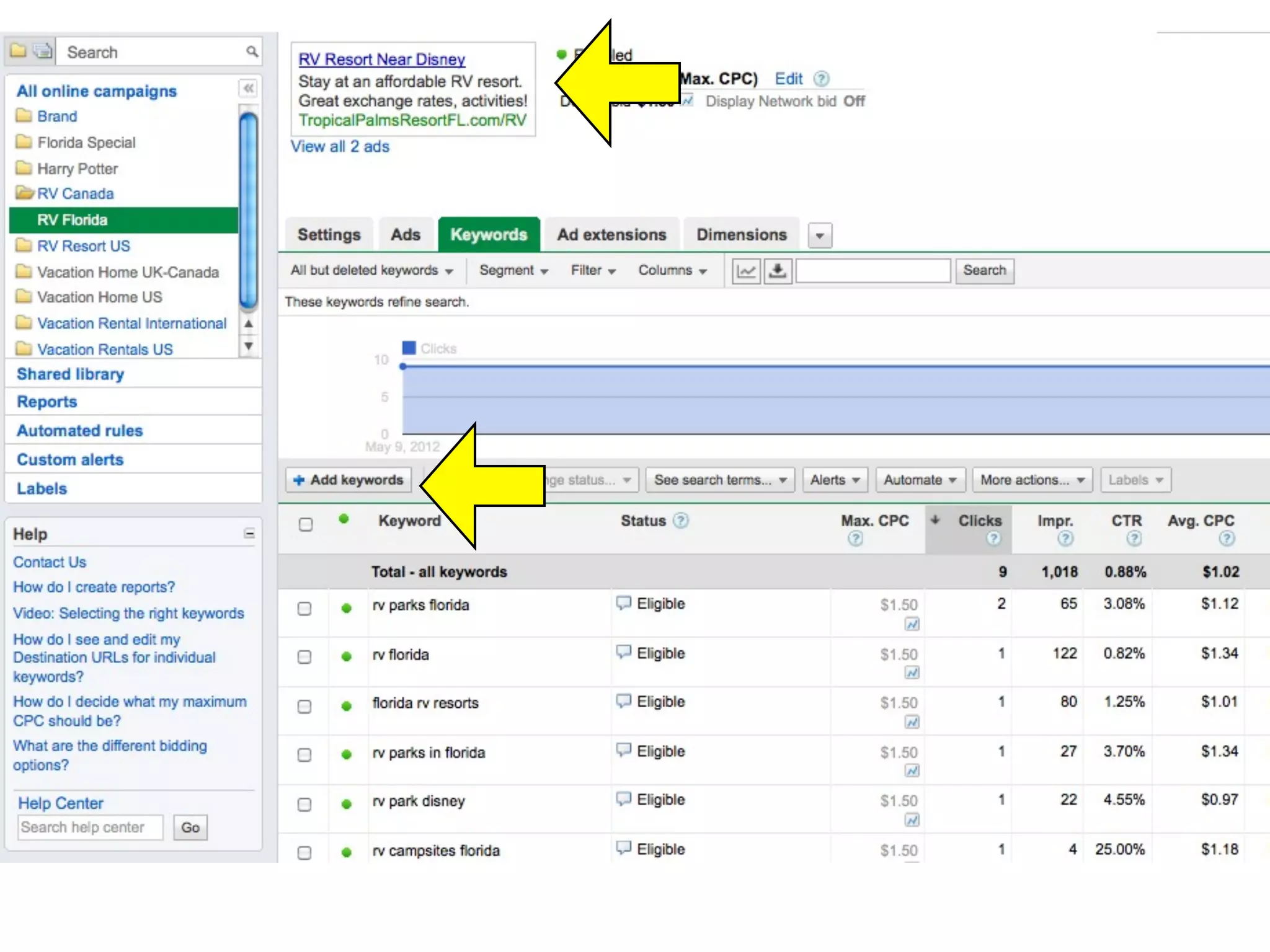Open the Segment dropdown
The height and width of the screenshot is (952, 1270).
(x=513, y=271)
